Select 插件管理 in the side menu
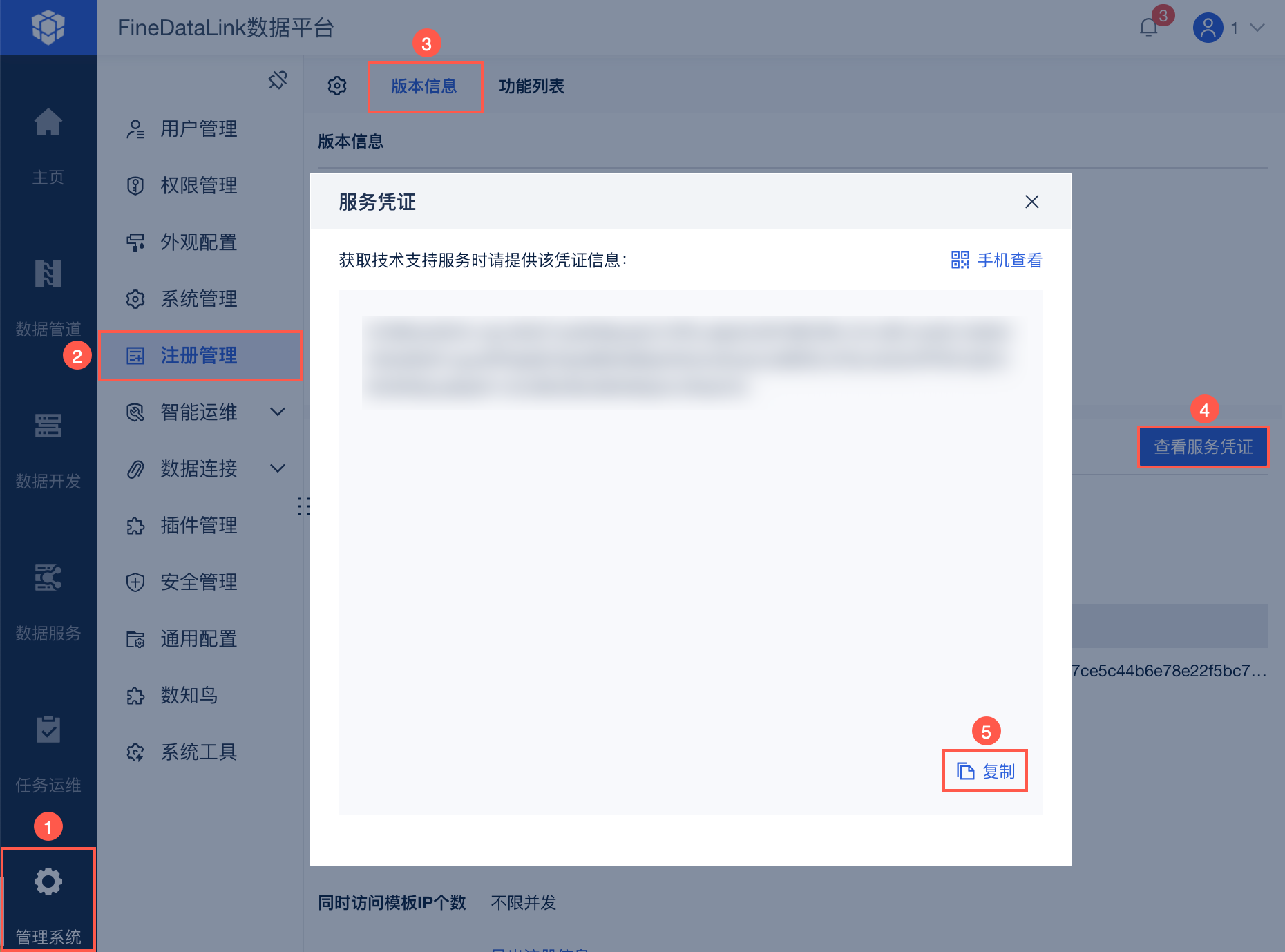Screen dimensions: 1285x952 tap(199, 526)
